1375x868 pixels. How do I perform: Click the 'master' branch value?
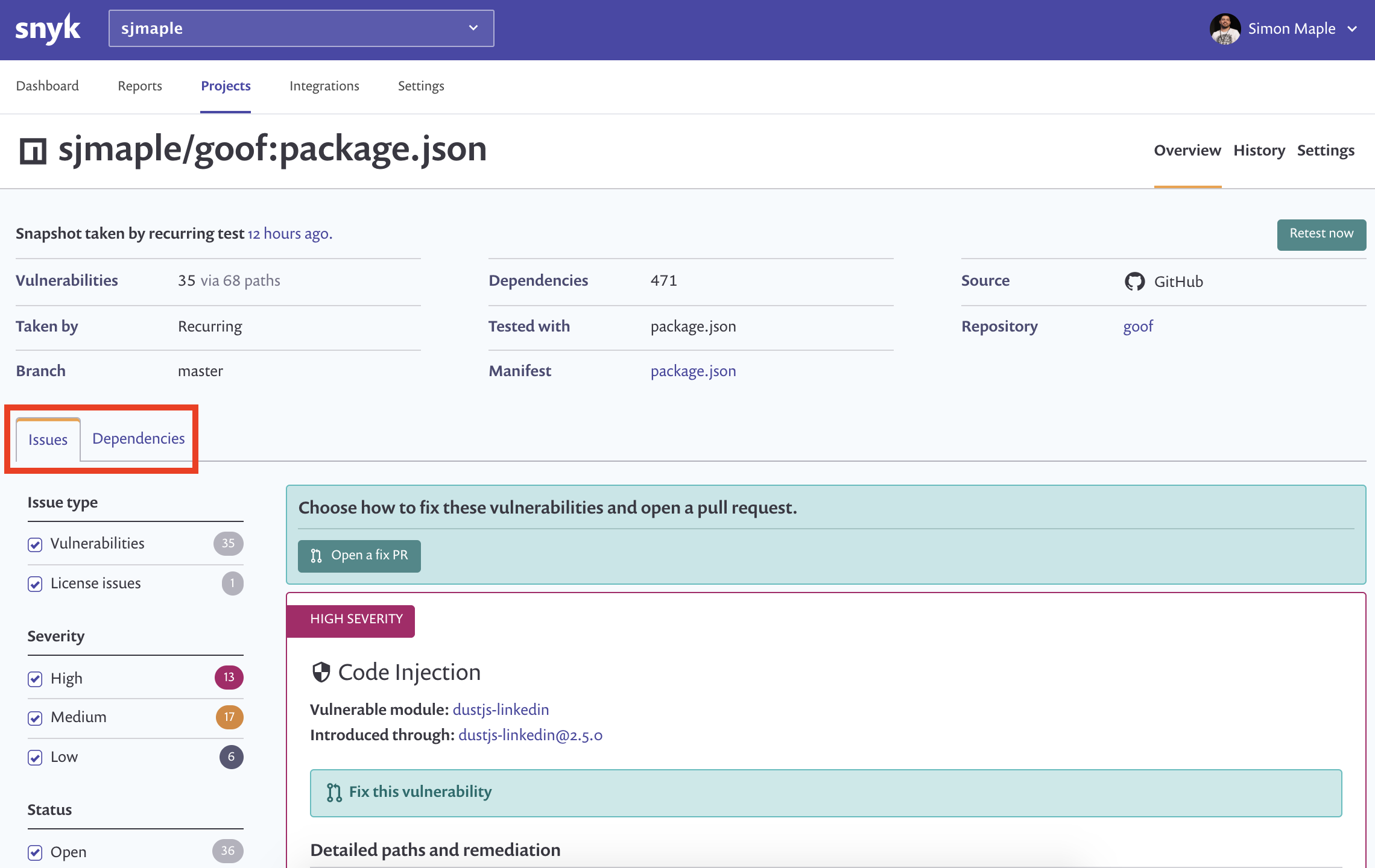(x=200, y=371)
